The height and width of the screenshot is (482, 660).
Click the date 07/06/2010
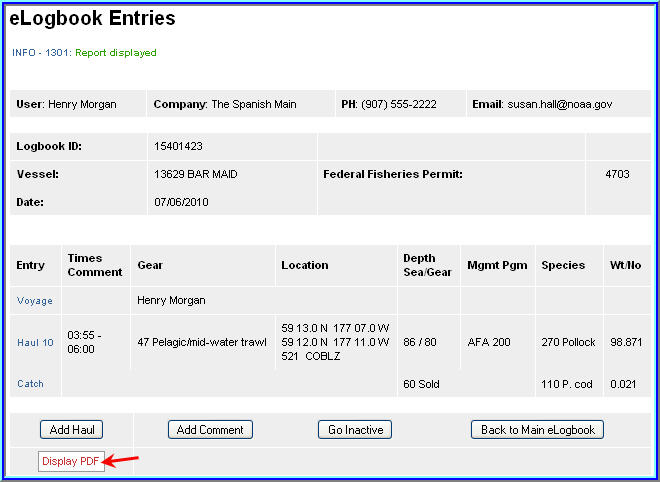(181, 202)
